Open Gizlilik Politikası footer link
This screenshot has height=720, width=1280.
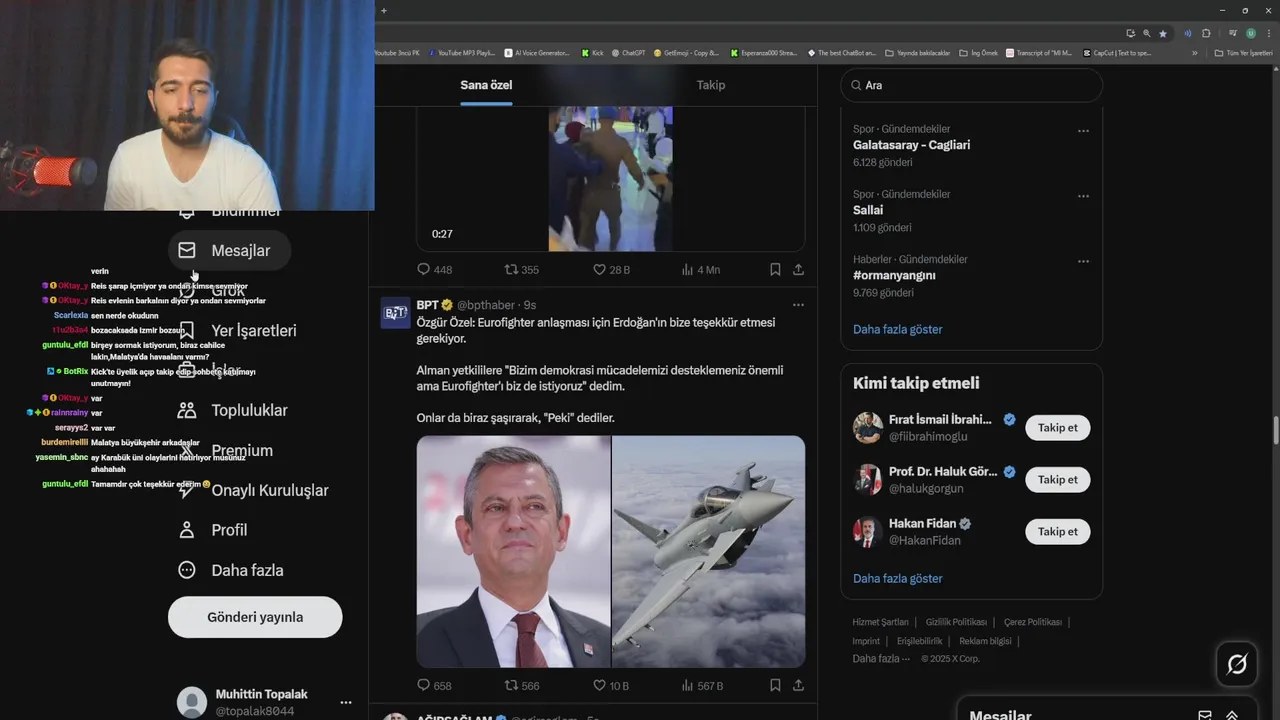click(x=956, y=622)
